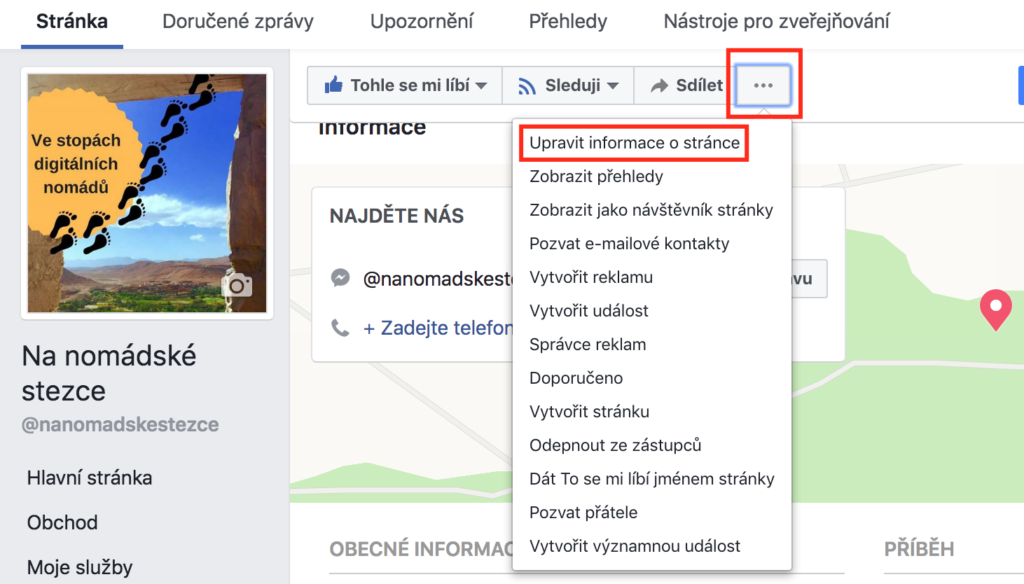Click the Messenger icon beside @nanomadskestezce
The width and height of the screenshot is (1024, 584).
click(341, 279)
